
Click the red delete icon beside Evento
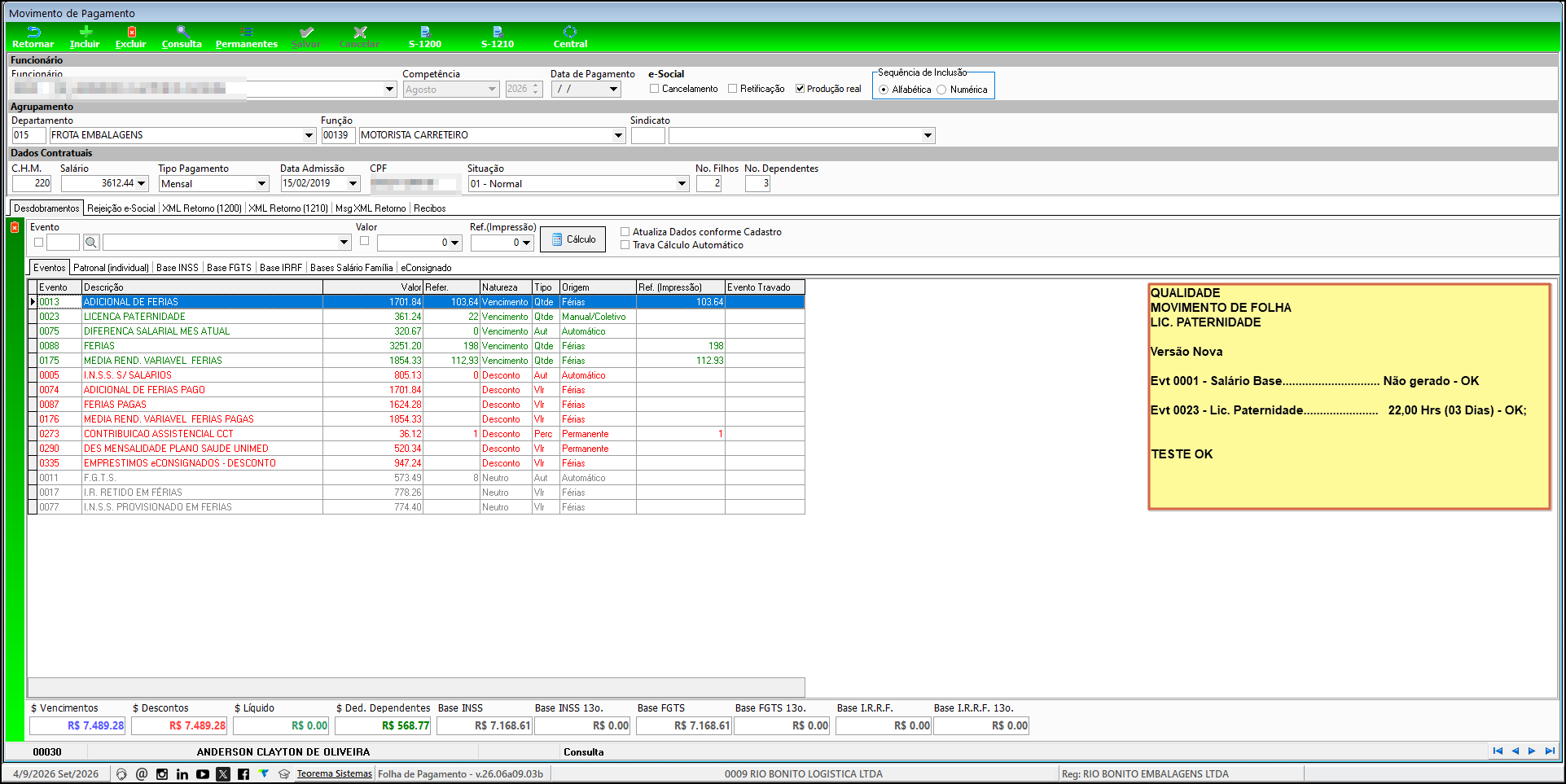pos(15,227)
